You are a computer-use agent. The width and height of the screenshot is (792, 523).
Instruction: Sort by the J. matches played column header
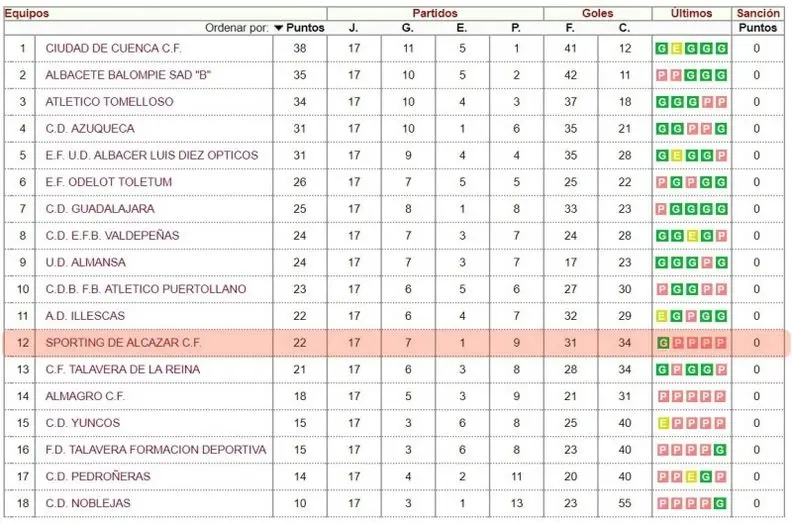click(x=354, y=28)
